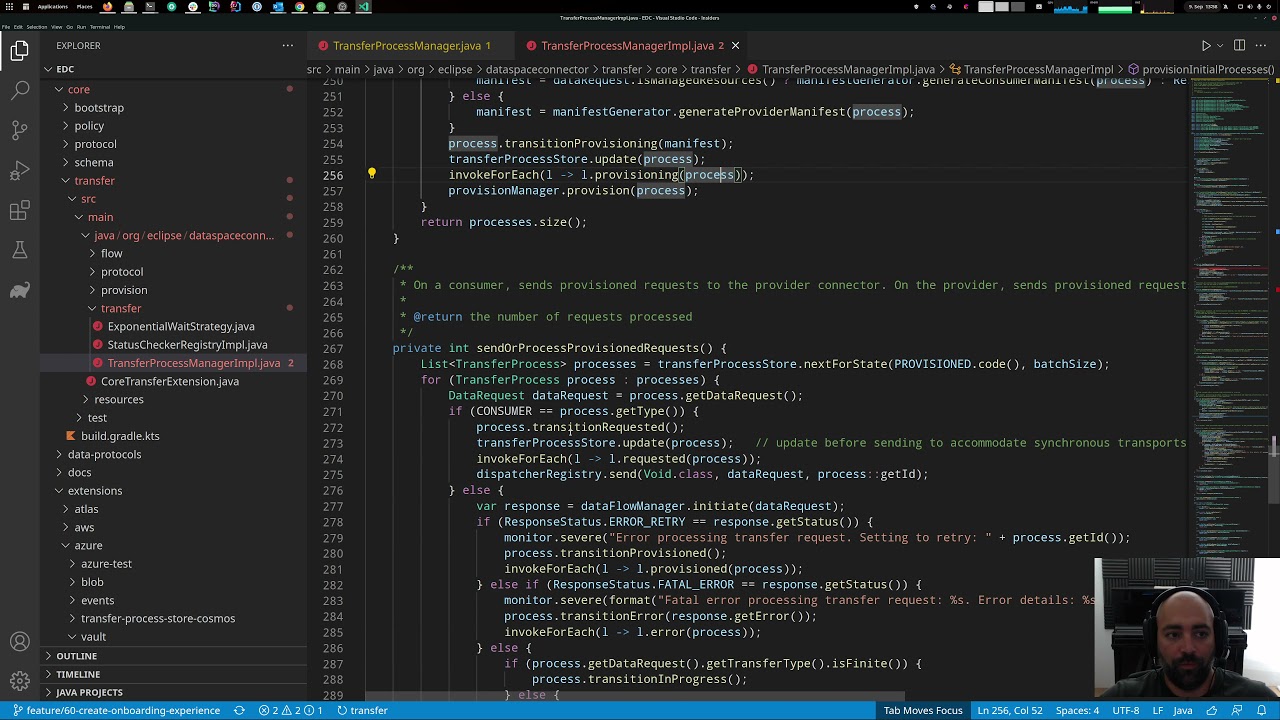The height and width of the screenshot is (720, 1280).
Task: Open the Places menu in the top panel
Action: coord(84,7)
